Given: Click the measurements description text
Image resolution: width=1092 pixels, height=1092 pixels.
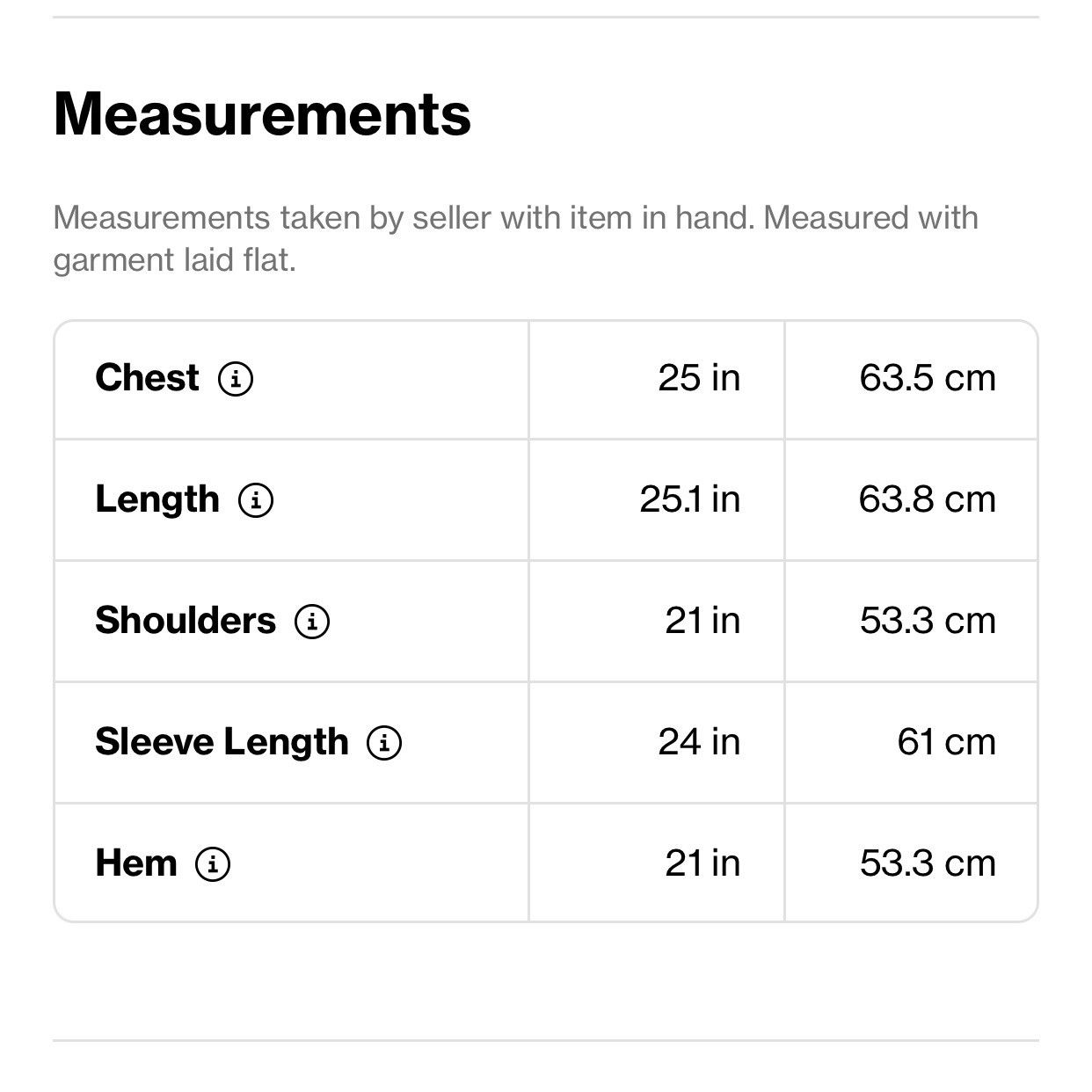Looking at the screenshot, I should (x=515, y=238).
